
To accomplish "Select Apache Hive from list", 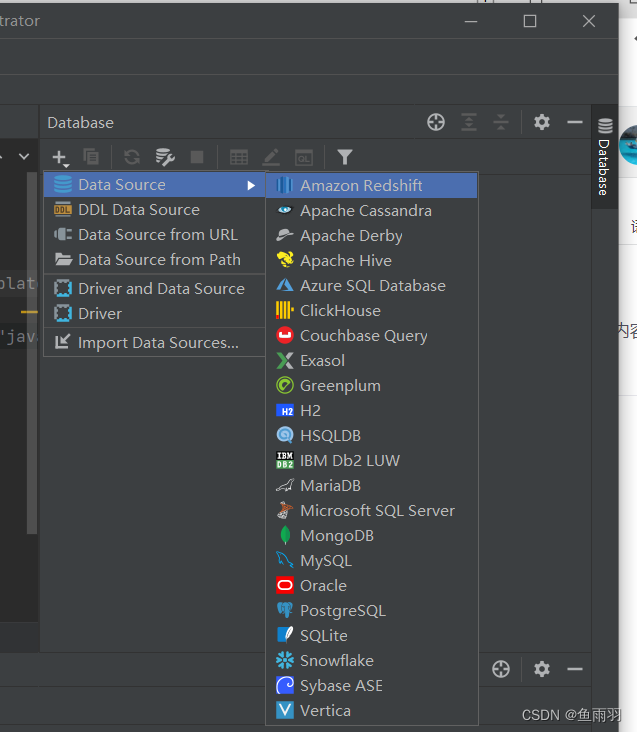I will 372,260.
